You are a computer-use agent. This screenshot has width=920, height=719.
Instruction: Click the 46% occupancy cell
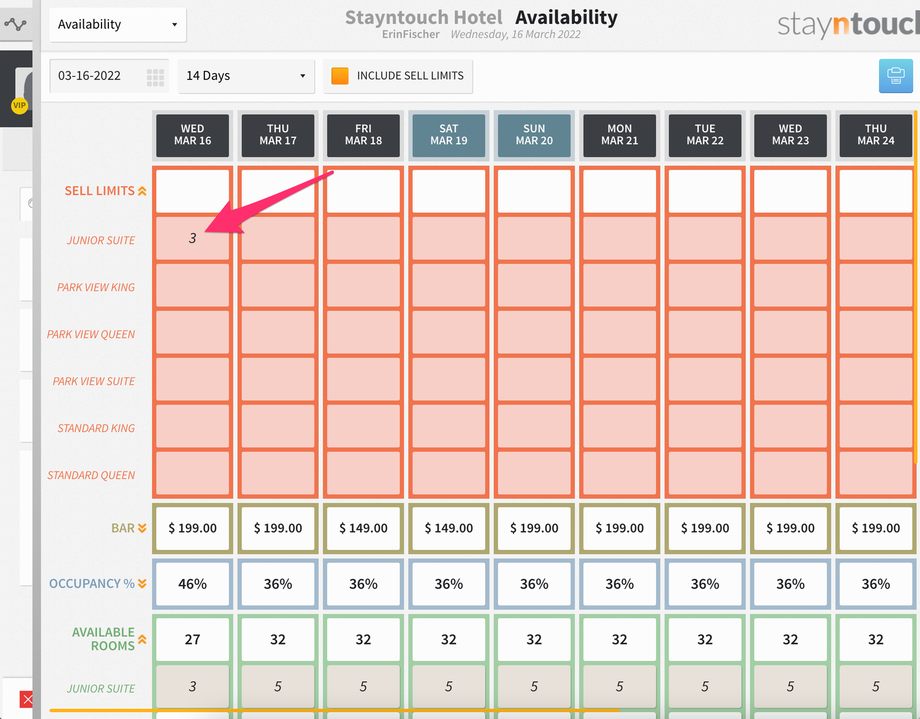[x=192, y=584]
